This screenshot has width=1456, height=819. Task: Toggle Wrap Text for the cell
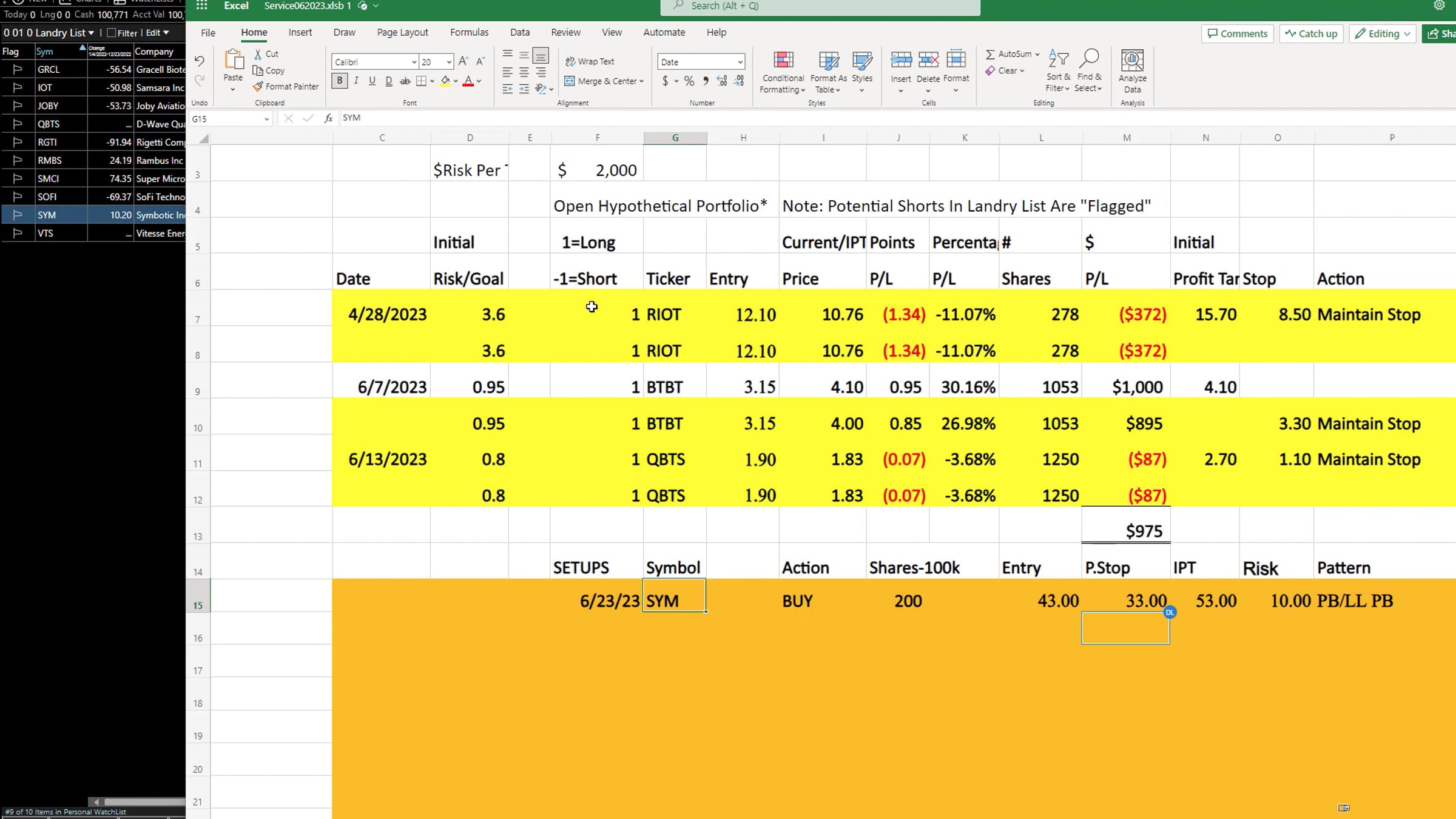(590, 61)
